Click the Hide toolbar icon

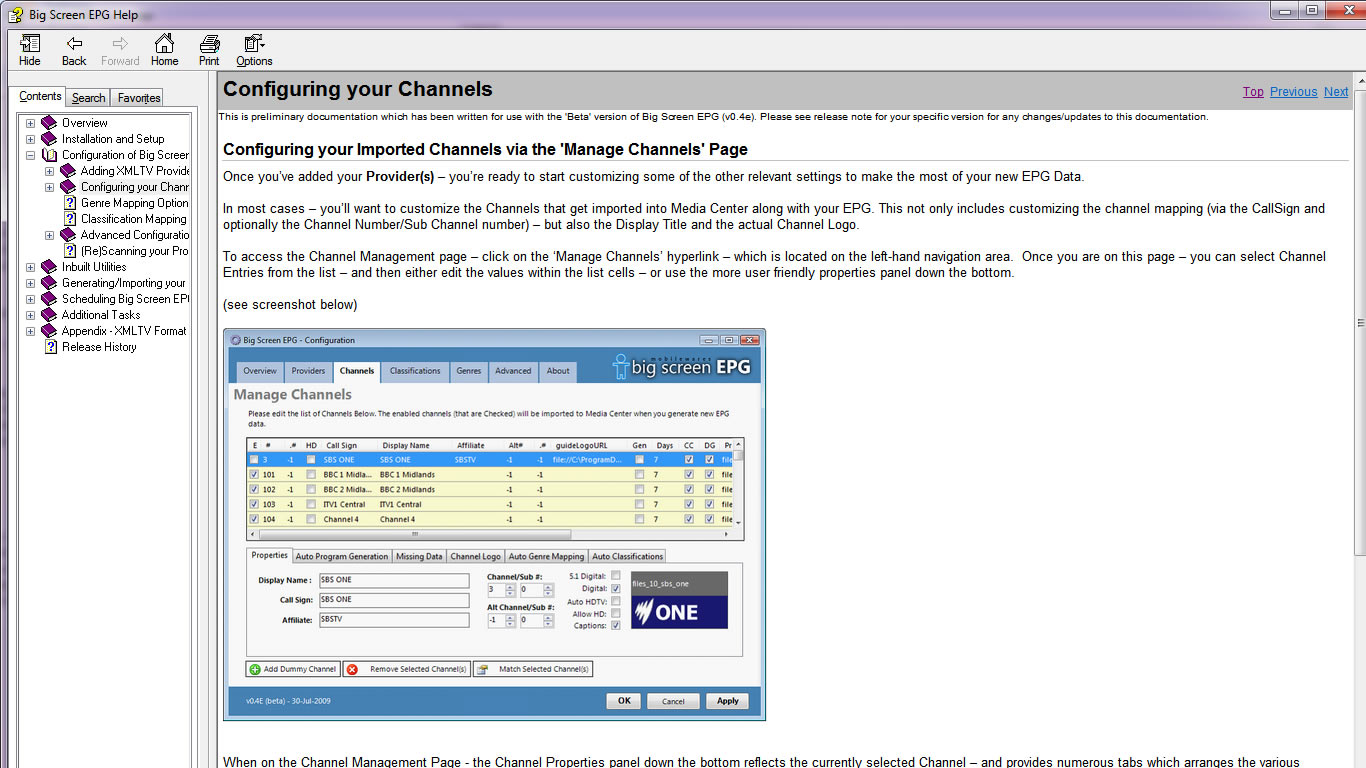point(30,44)
